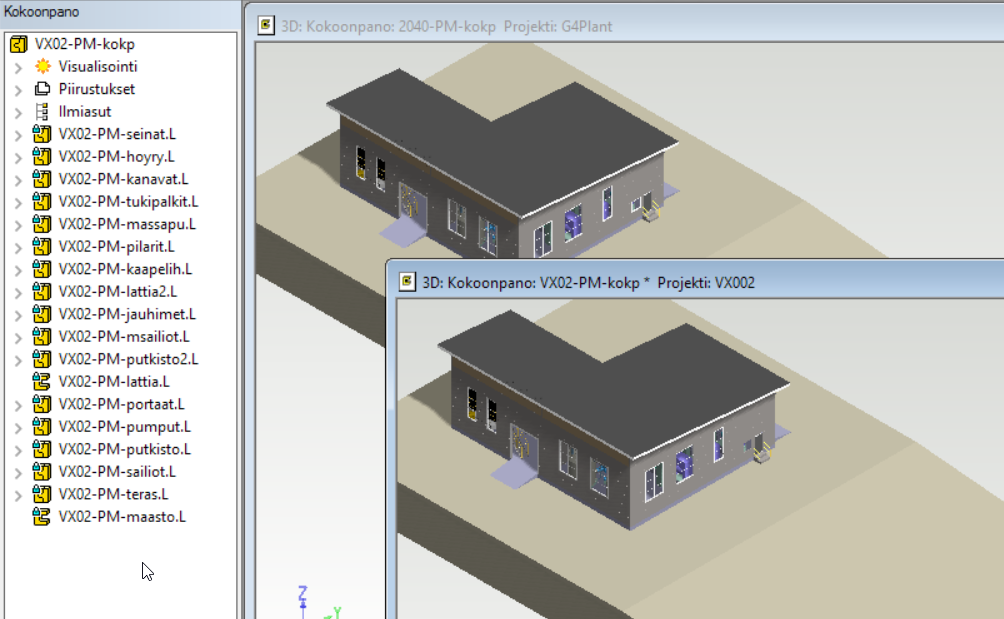Expand the VX02-PM-kanavat.L subassembly
Image resolution: width=1004 pixels, height=619 pixels.
pyautogui.click(x=18, y=180)
